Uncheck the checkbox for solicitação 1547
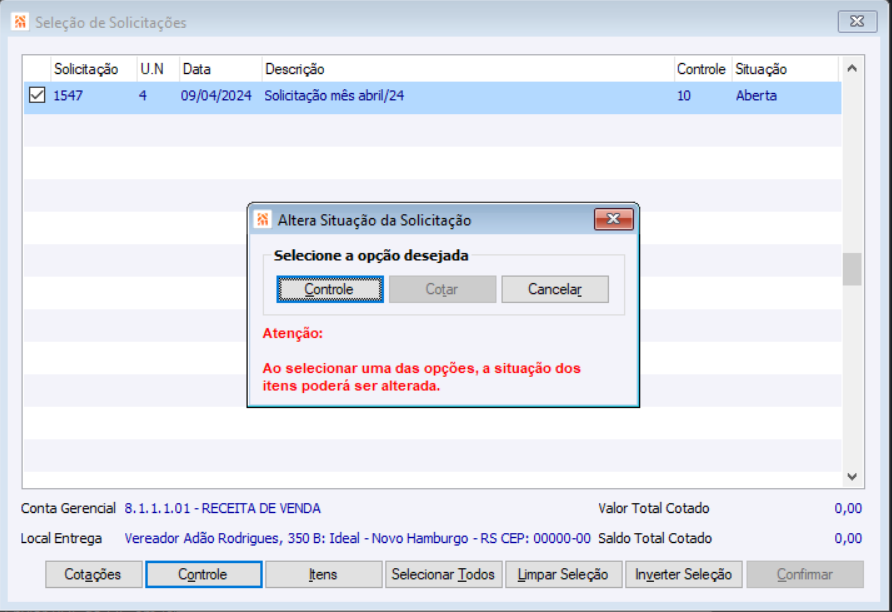The image size is (892, 612). 37,95
